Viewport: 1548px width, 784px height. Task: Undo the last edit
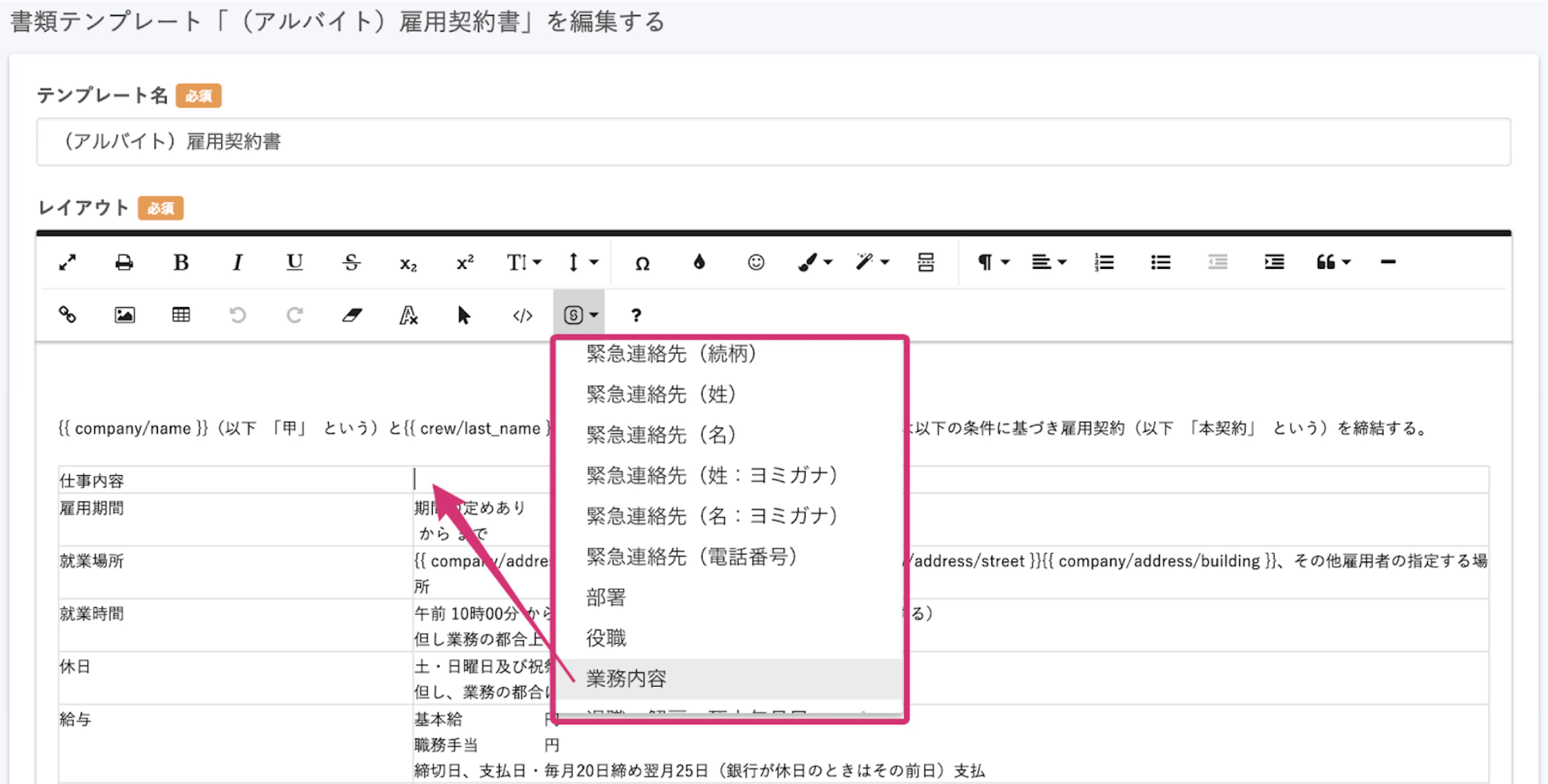point(237,315)
